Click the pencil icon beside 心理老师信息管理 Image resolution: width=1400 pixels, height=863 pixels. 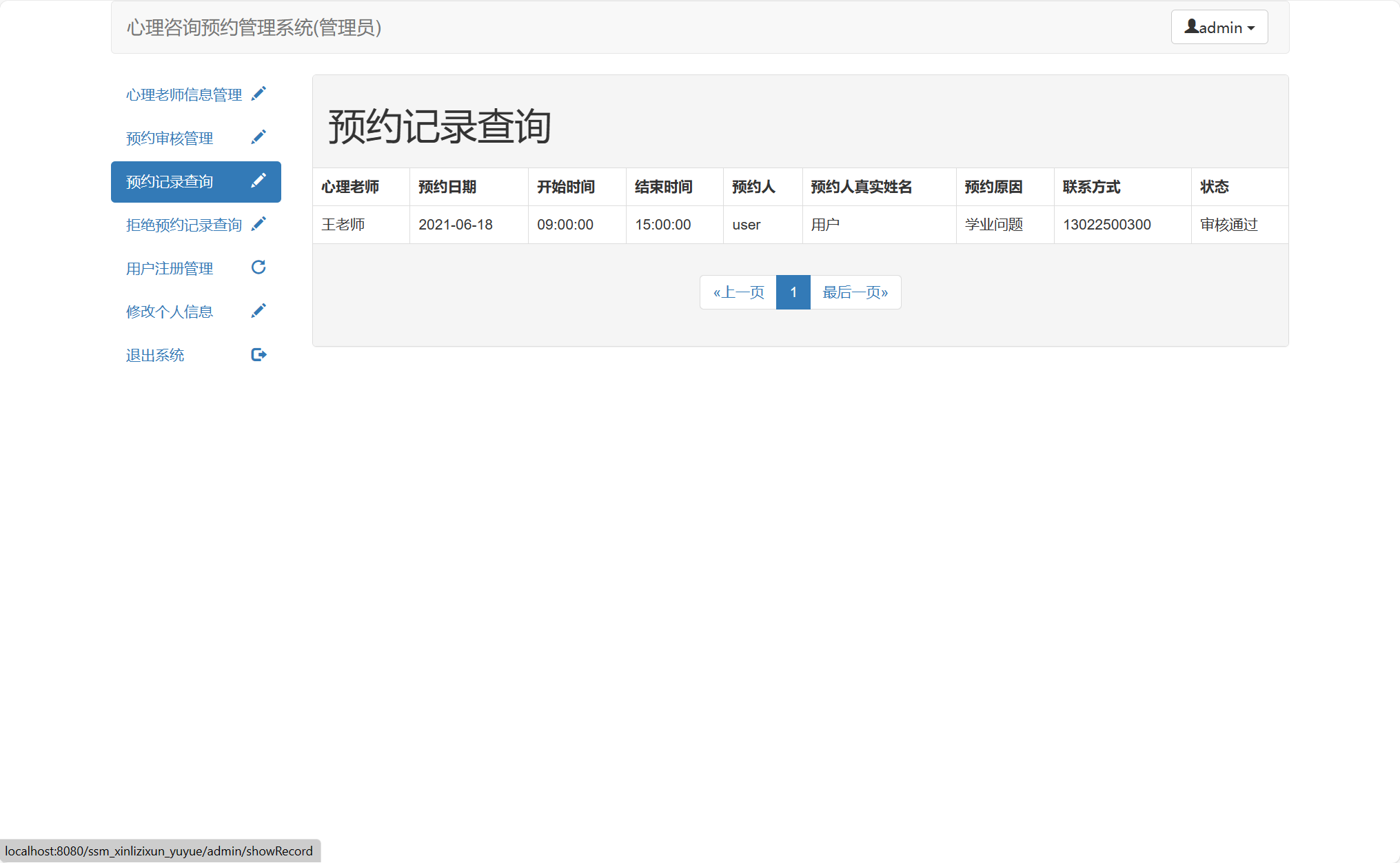[258, 93]
